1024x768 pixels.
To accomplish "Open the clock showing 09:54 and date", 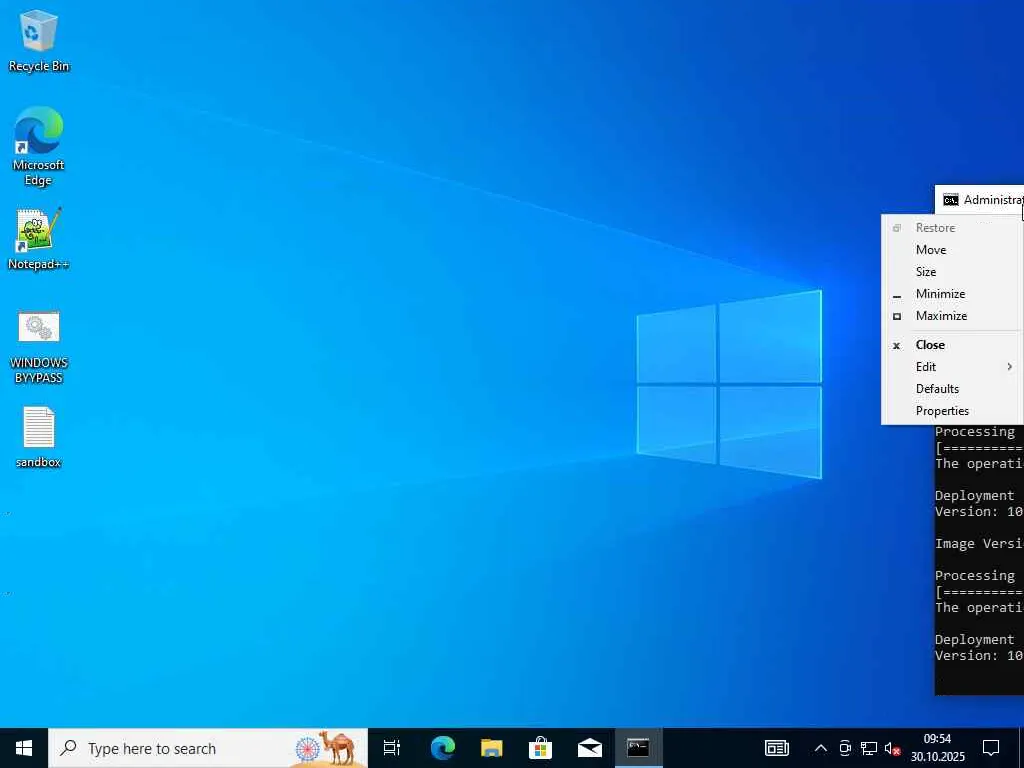I will tap(938, 748).
